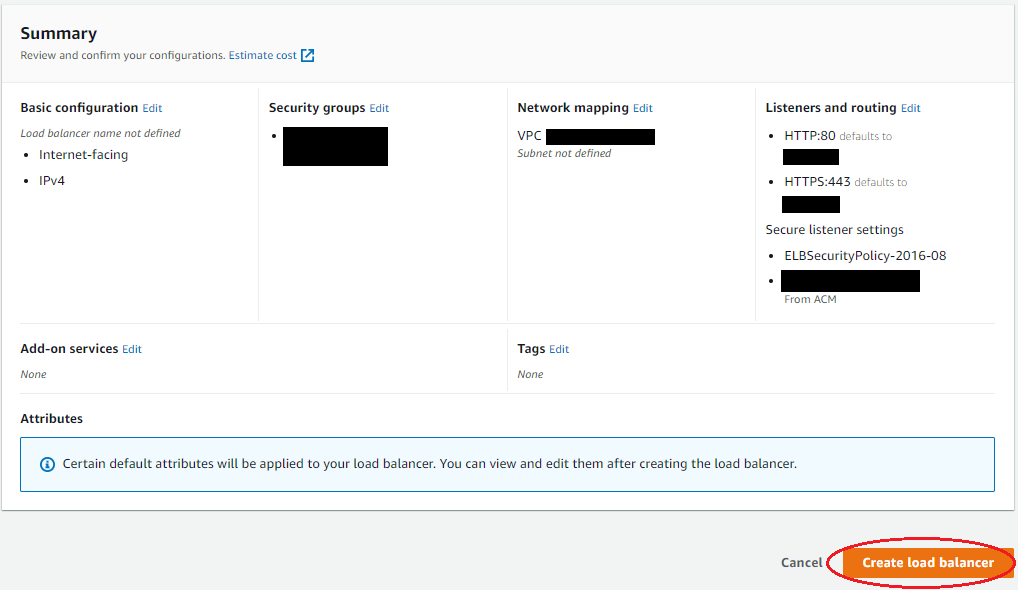
Task: Click the HTTP:80 listener entry
Action: [810, 136]
